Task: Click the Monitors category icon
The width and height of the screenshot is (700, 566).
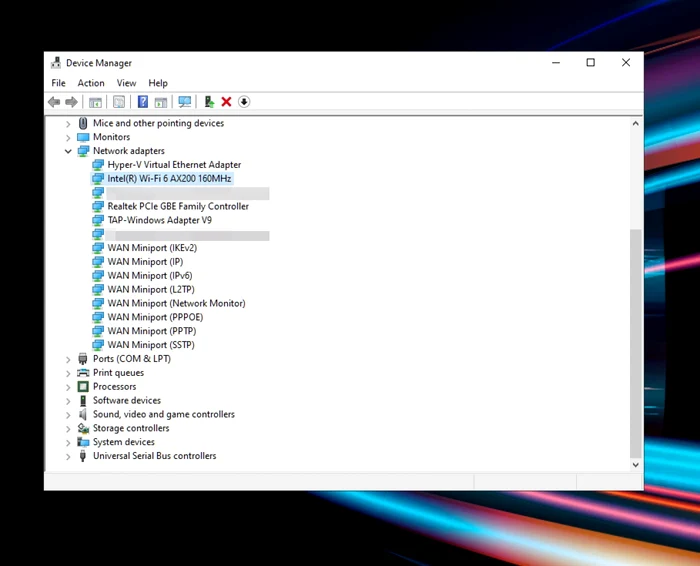Action: point(83,137)
